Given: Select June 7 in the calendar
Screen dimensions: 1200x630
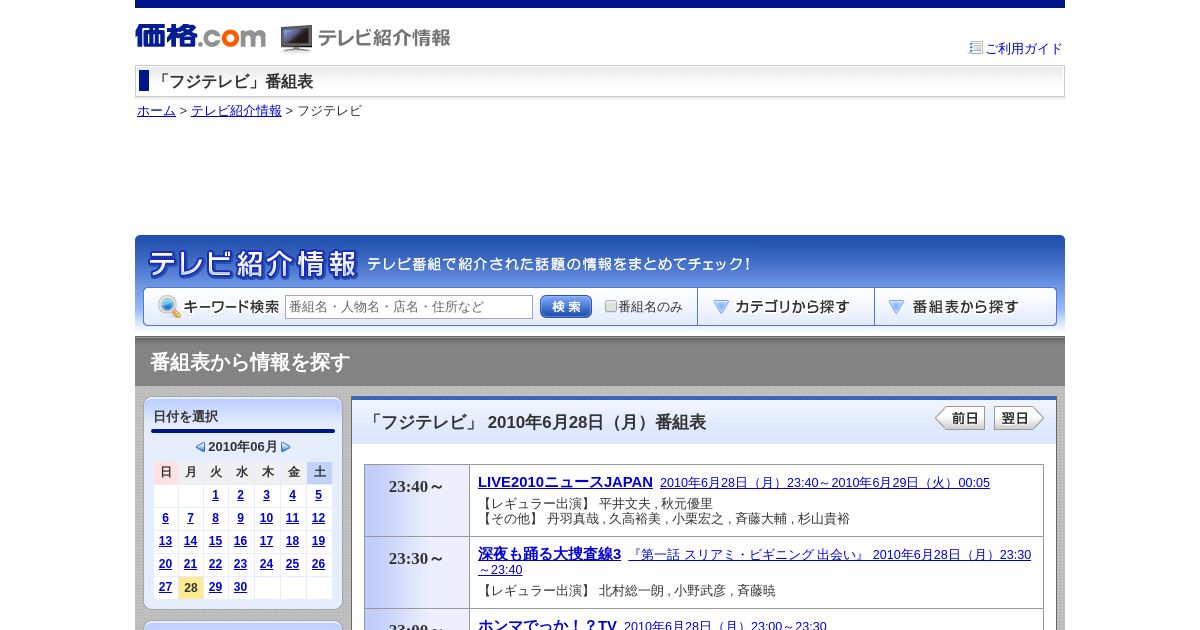Looking at the screenshot, I should [190, 518].
